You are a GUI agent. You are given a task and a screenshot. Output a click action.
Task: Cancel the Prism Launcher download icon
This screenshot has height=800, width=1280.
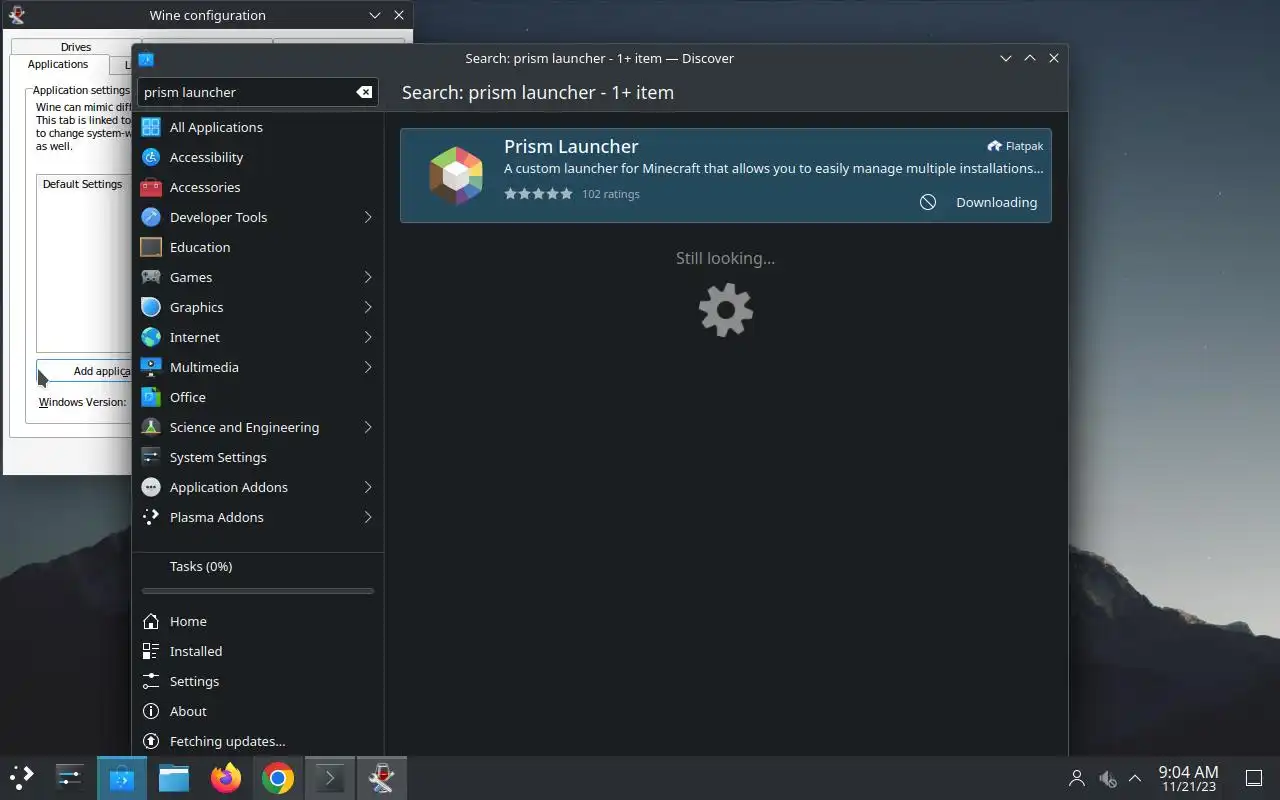click(x=928, y=202)
